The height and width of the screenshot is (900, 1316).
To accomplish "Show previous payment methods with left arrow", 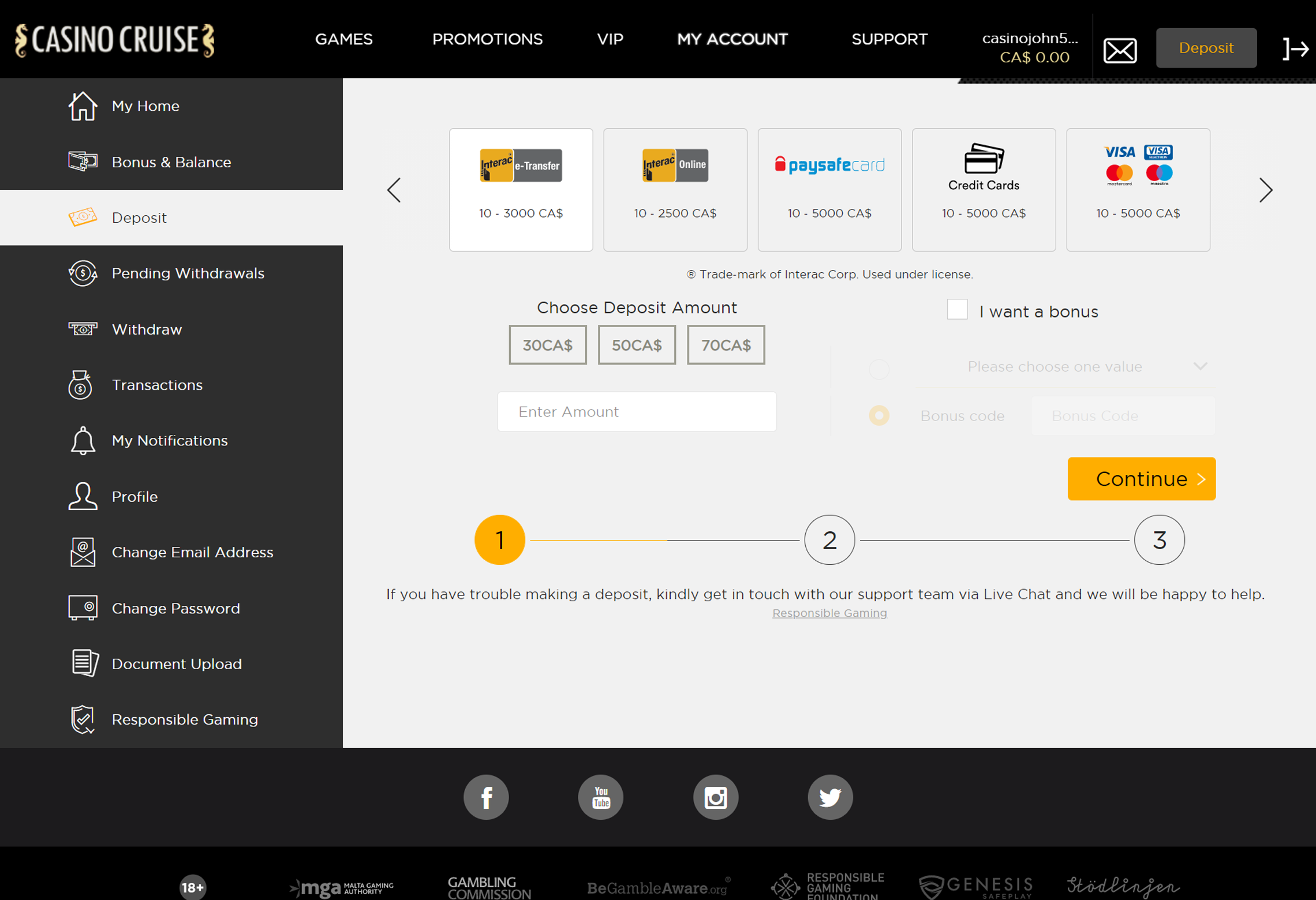I will (x=394, y=190).
